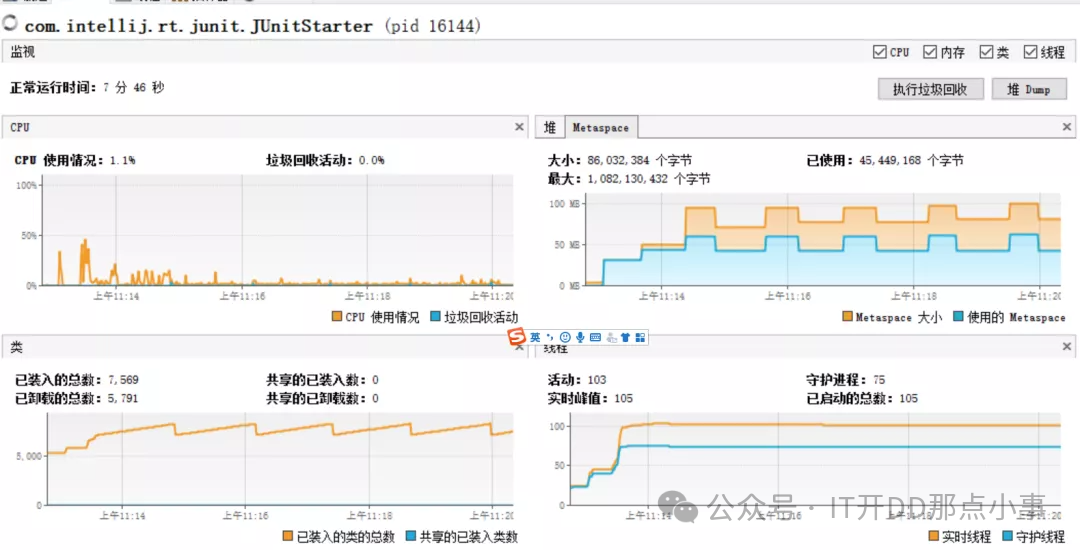Toggle the CPU 使用情况 legend swatch

(x=337, y=317)
